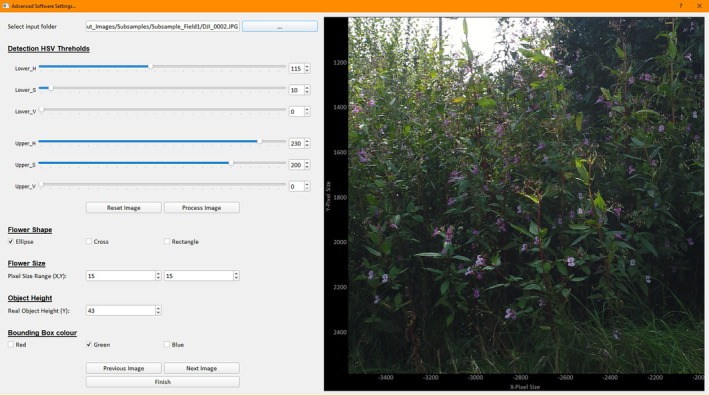This screenshot has height=396, width=709.
Task: Enable the Cross flower shape checkbox
Action: [89, 242]
